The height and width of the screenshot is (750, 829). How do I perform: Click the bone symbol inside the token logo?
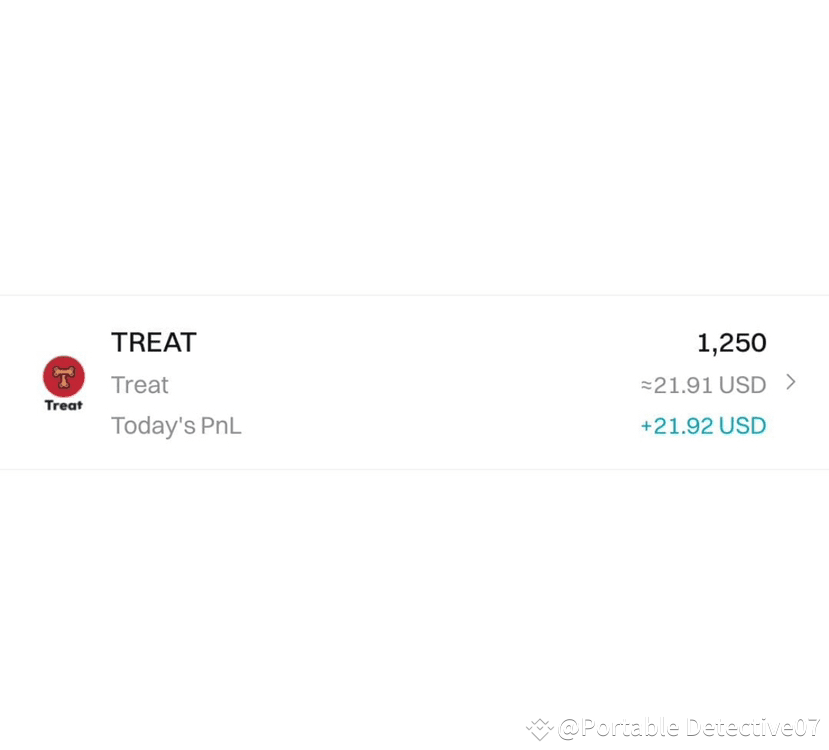[x=64, y=377]
